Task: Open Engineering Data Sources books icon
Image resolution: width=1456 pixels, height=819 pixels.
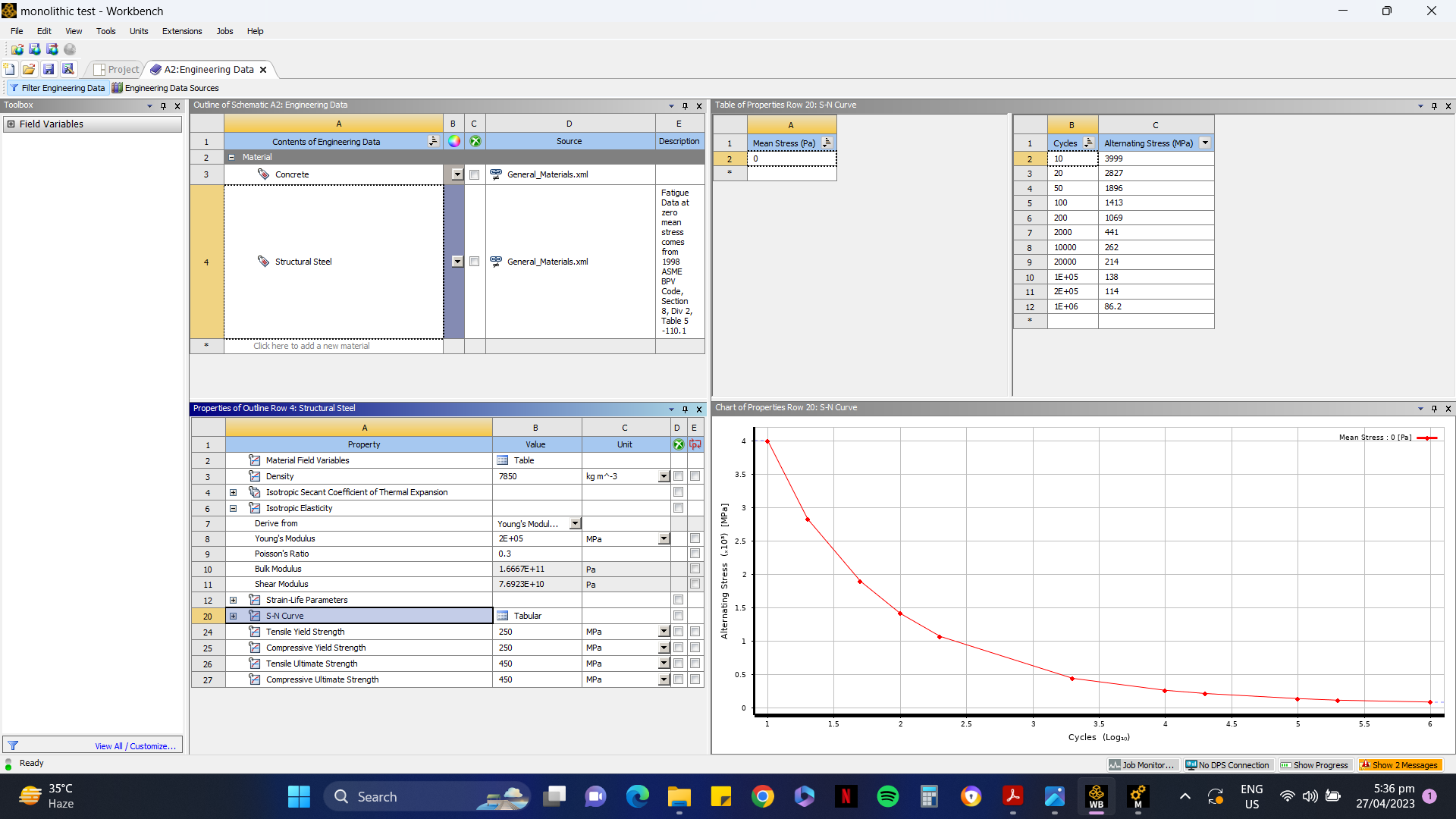Action: [118, 88]
